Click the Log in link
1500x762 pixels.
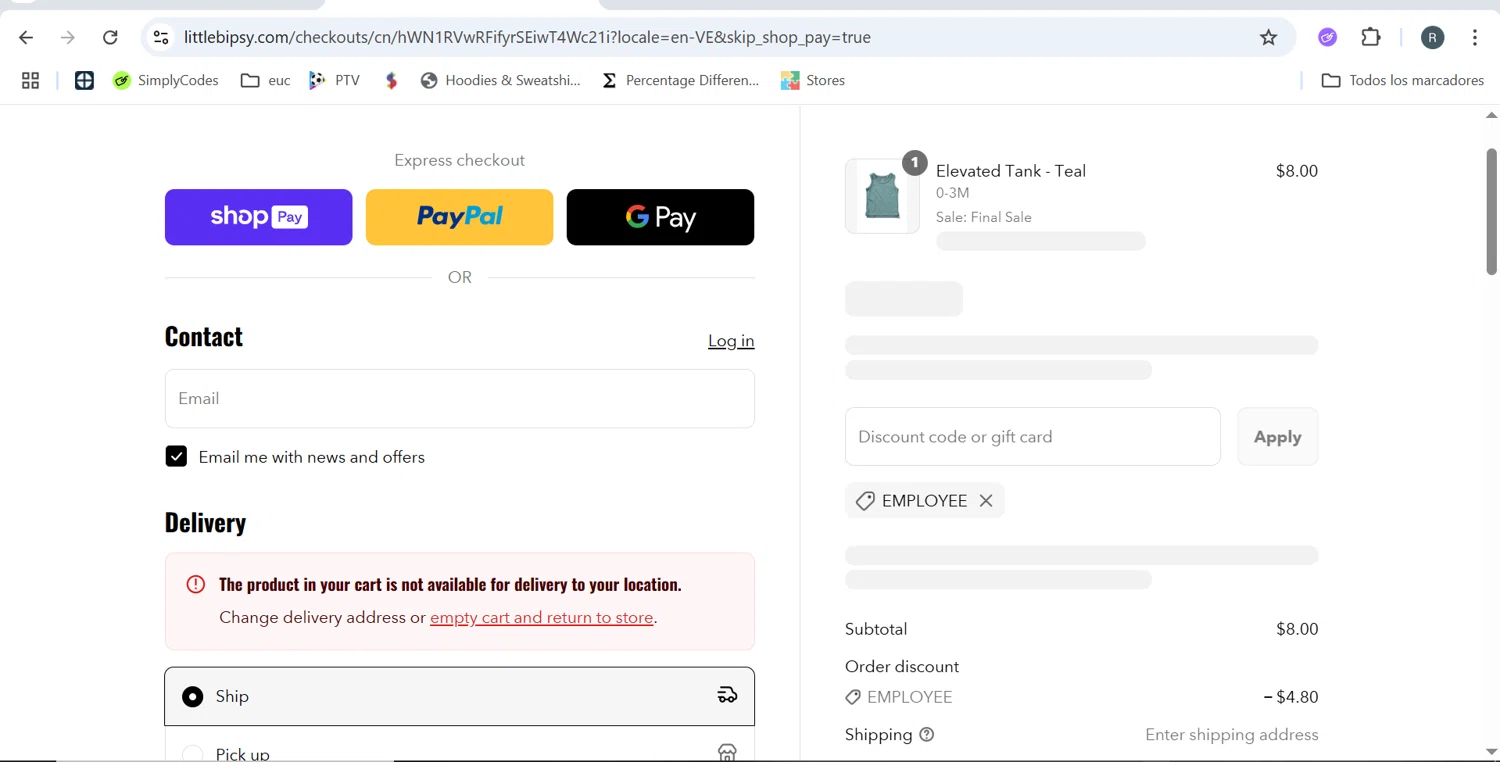point(731,341)
